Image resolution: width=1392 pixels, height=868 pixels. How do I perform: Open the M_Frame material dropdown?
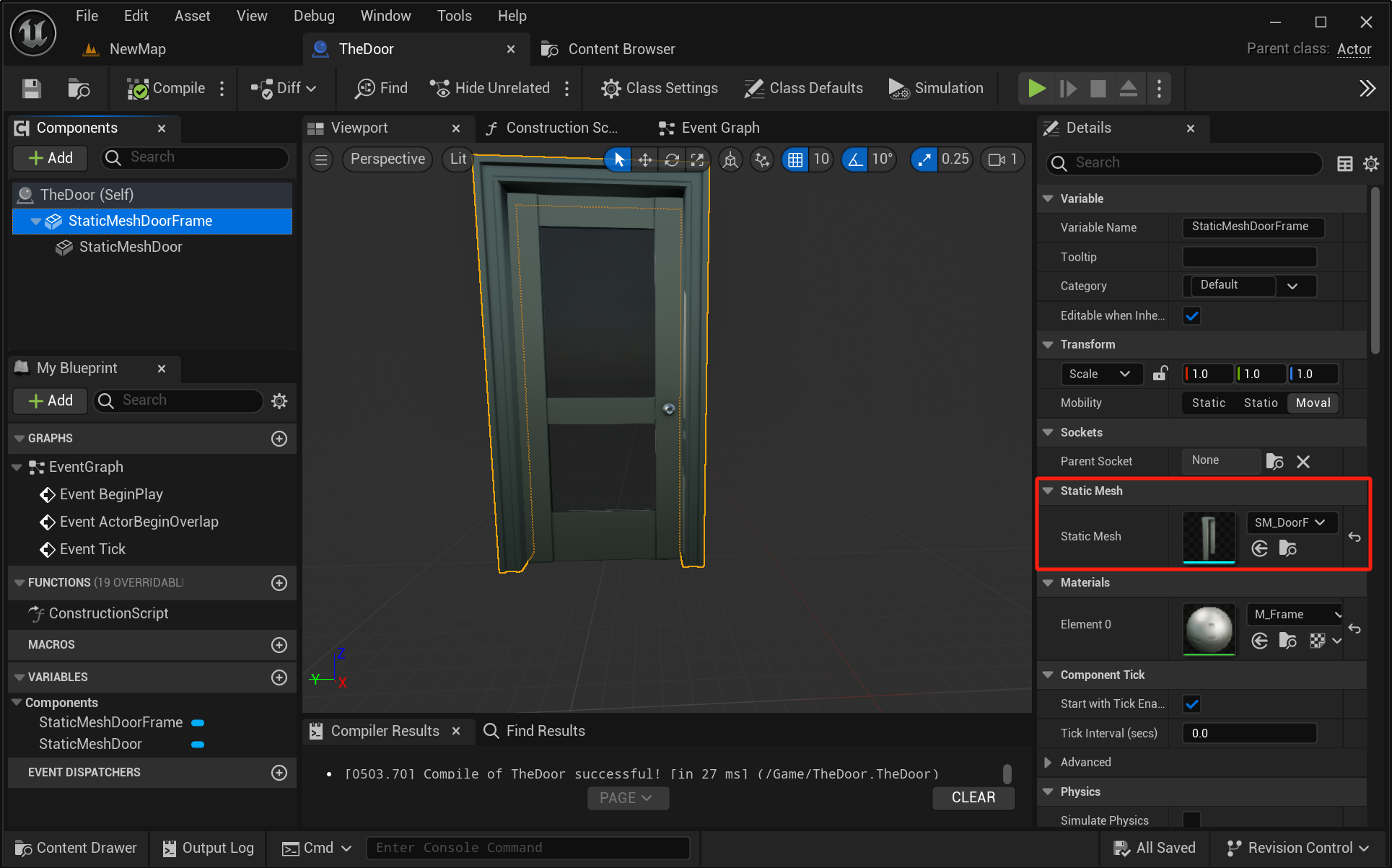tap(1295, 614)
